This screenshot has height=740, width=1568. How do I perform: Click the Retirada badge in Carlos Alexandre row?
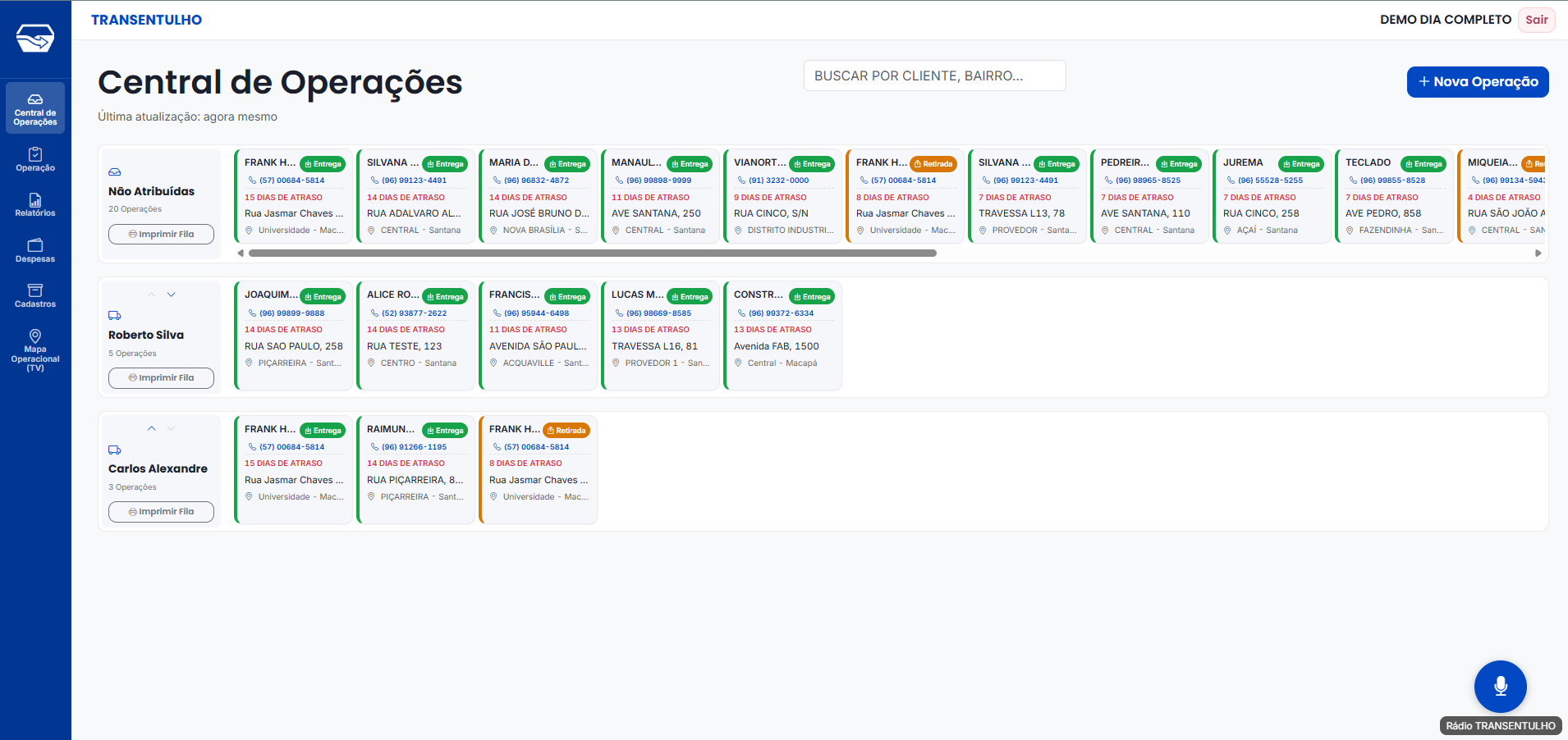pyautogui.click(x=566, y=431)
